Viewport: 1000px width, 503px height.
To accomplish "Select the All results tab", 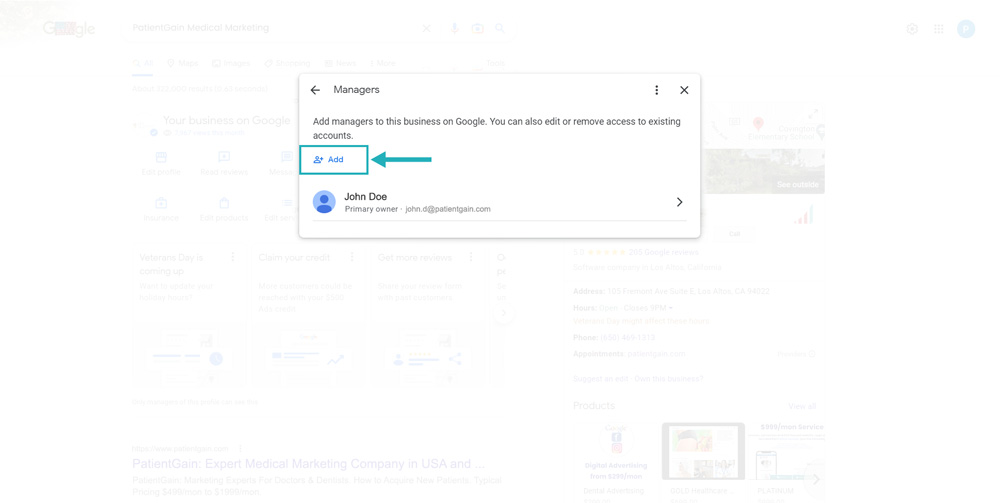I will pyautogui.click(x=143, y=63).
